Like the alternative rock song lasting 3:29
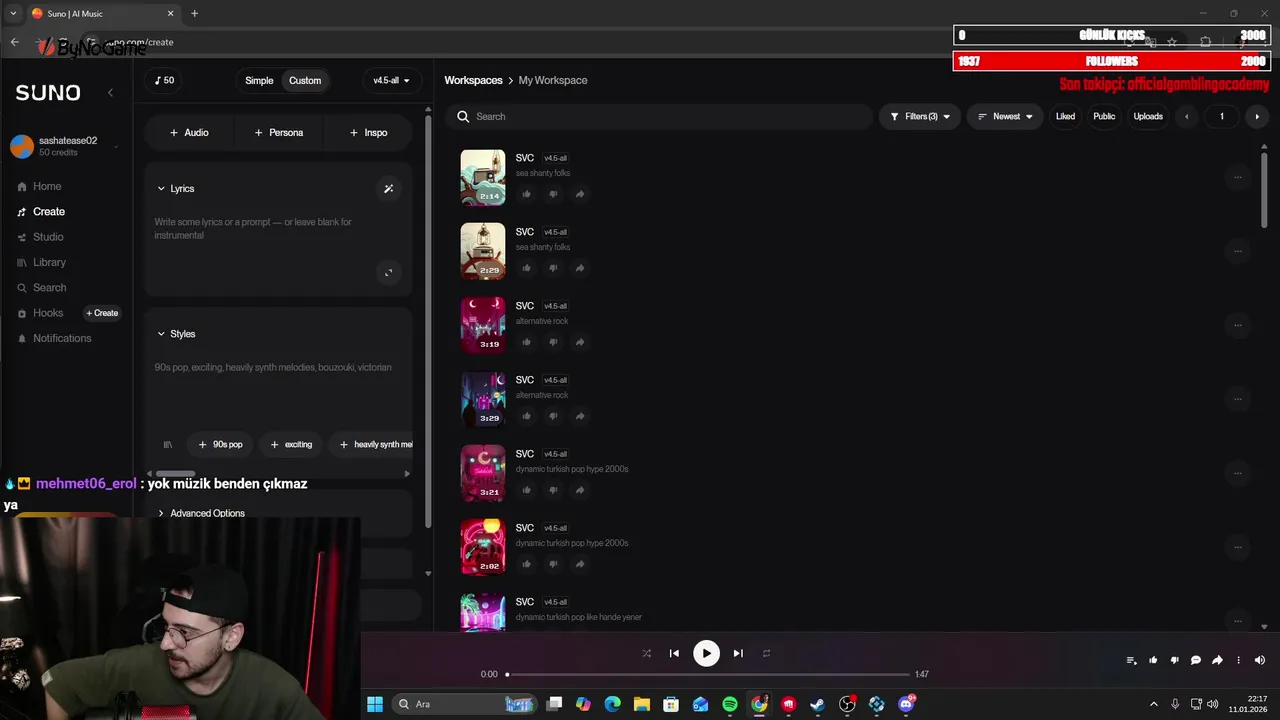Image resolution: width=1280 pixels, height=720 pixels. point(527,416)
